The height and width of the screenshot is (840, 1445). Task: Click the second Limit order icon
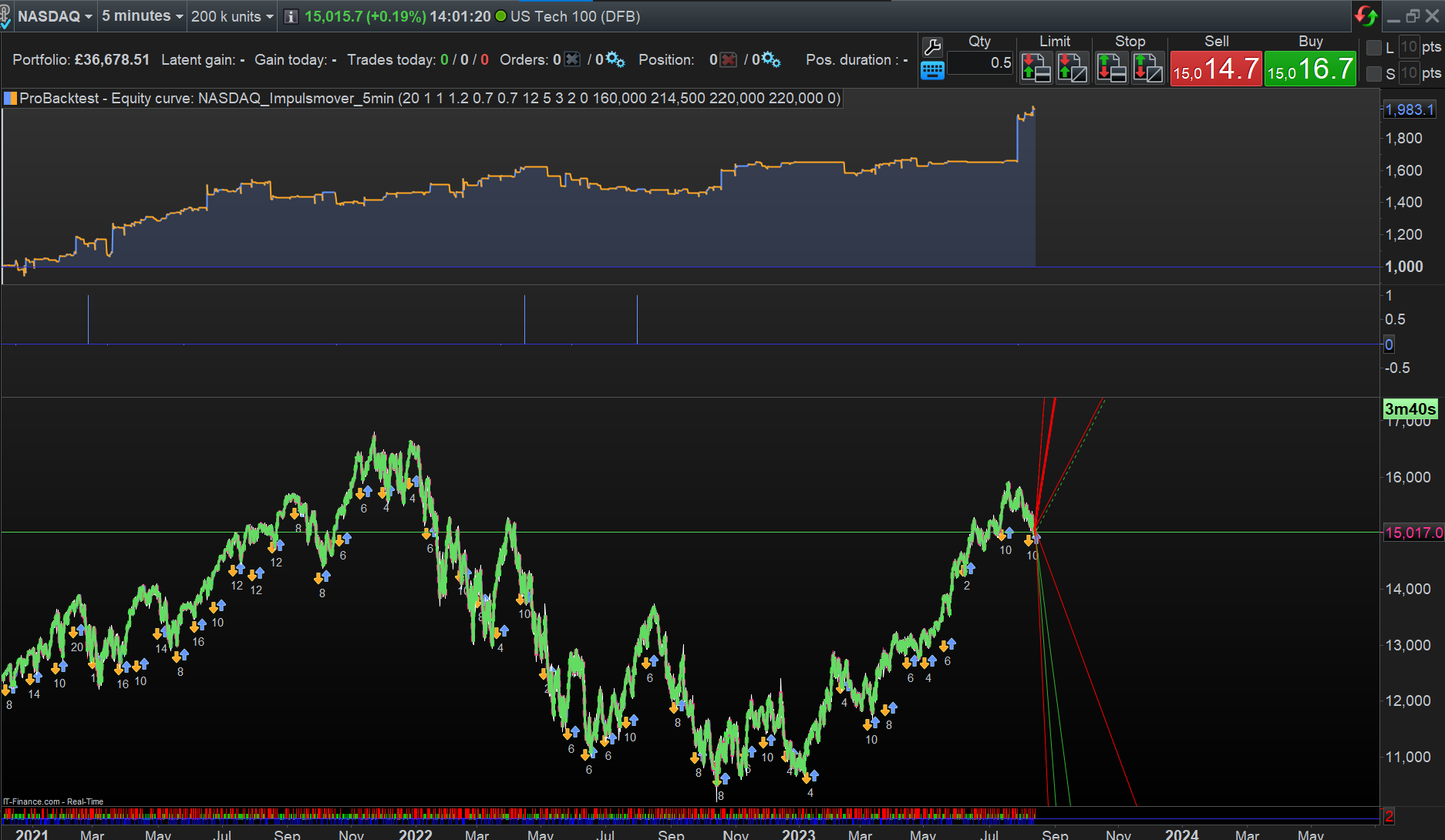point(1072,68)
